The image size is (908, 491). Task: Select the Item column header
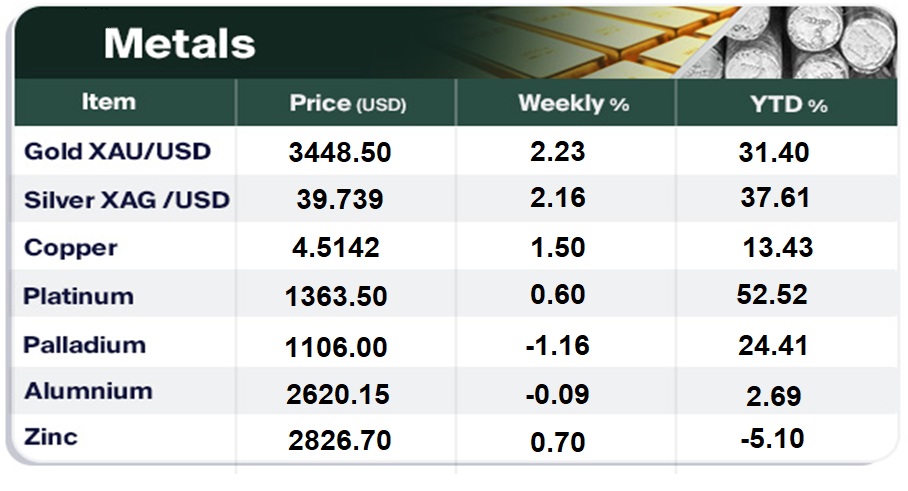[x=107, y=102]
